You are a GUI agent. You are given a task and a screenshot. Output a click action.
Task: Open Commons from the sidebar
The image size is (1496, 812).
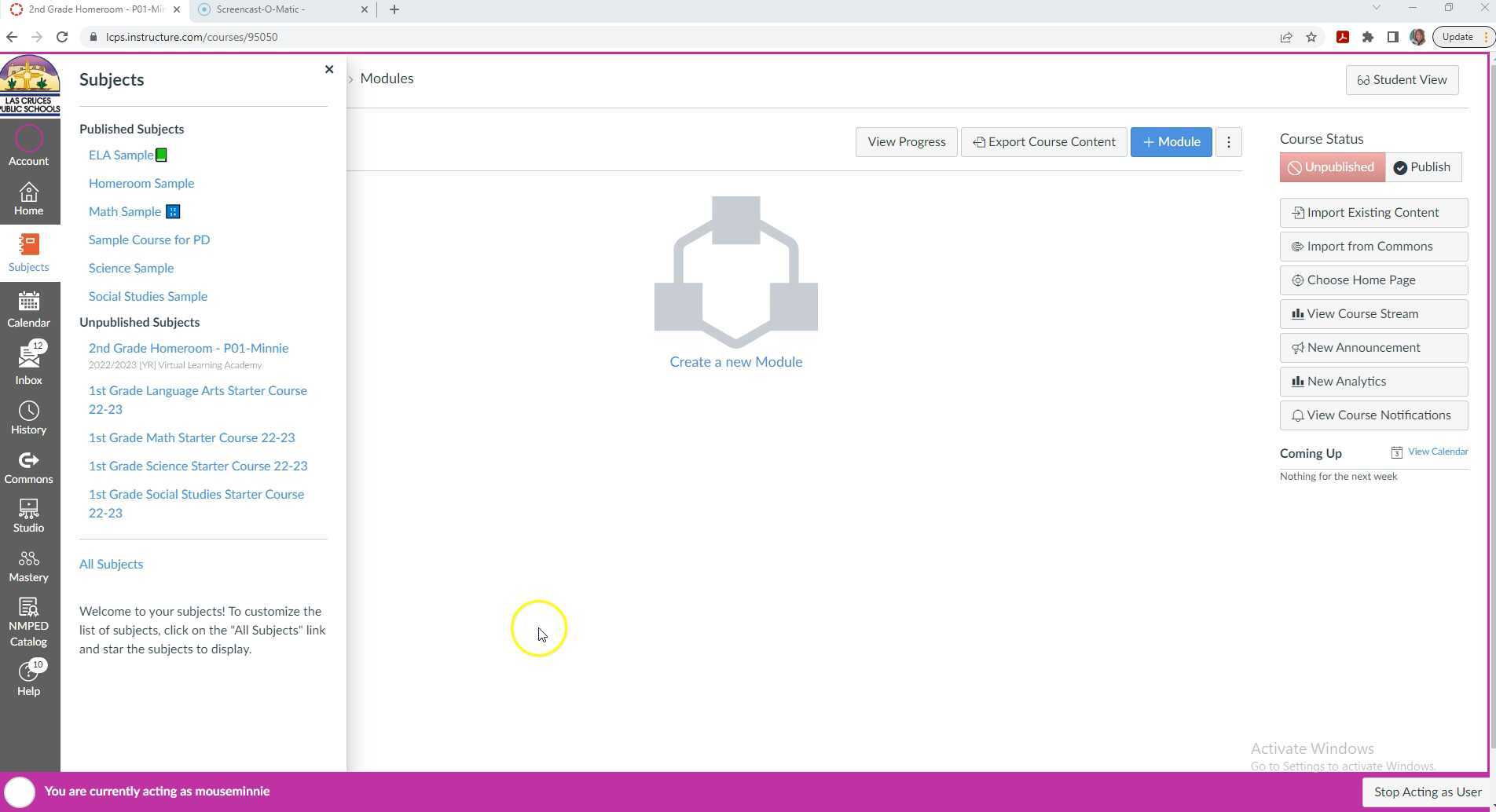tap(28, 466)
